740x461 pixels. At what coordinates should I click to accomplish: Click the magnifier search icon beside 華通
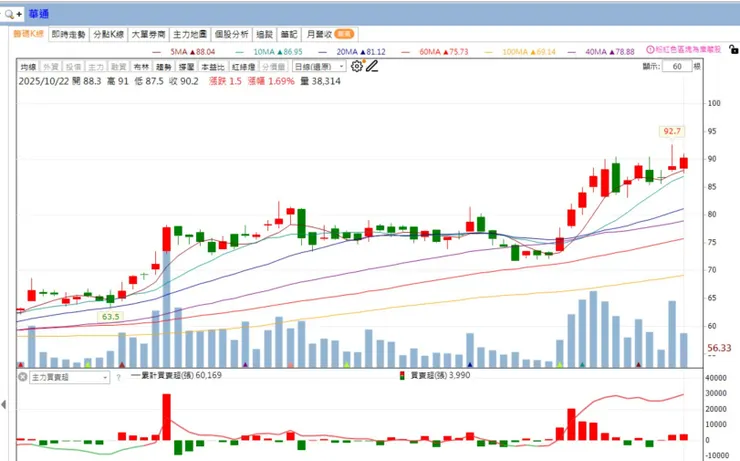click(9, 14)
